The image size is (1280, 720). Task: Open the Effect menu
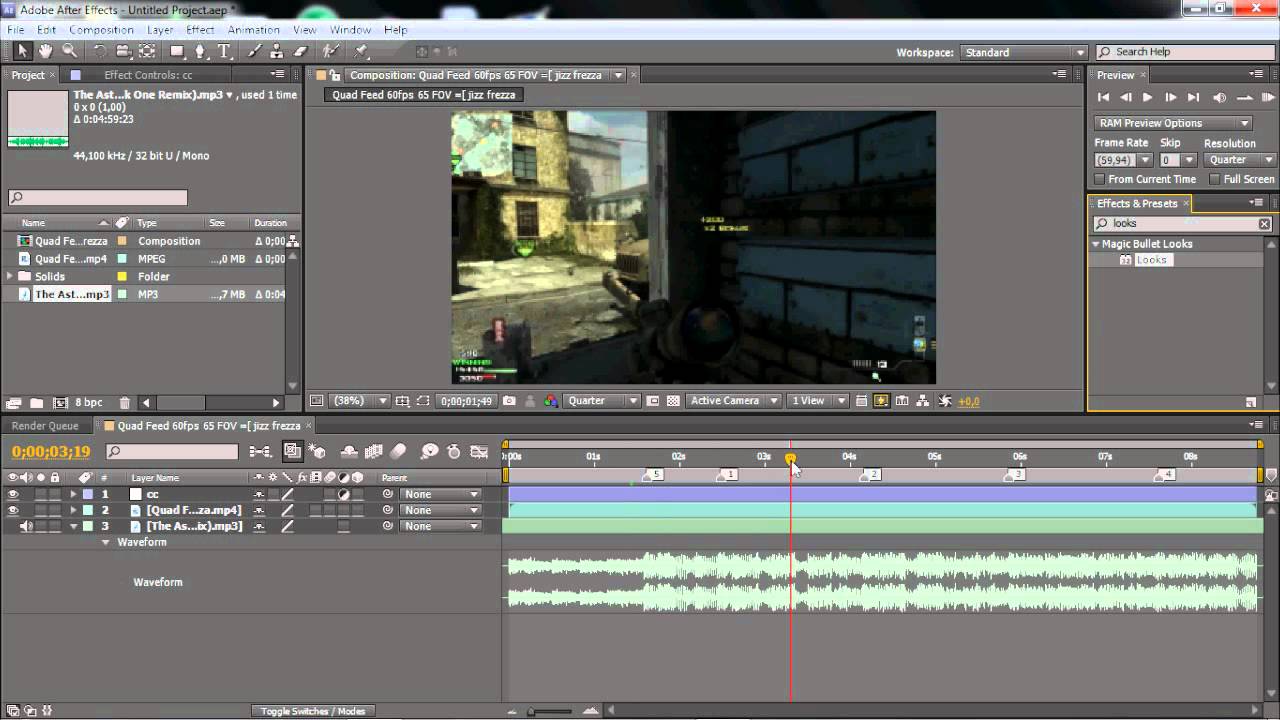200,30
